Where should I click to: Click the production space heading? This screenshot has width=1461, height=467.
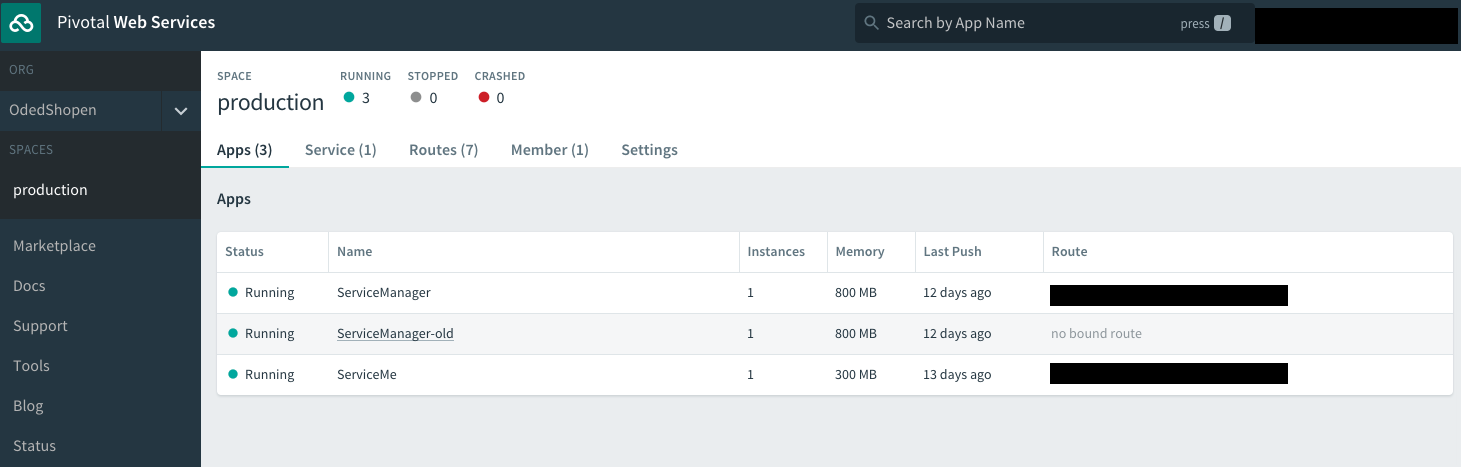[x=270, y=102]
